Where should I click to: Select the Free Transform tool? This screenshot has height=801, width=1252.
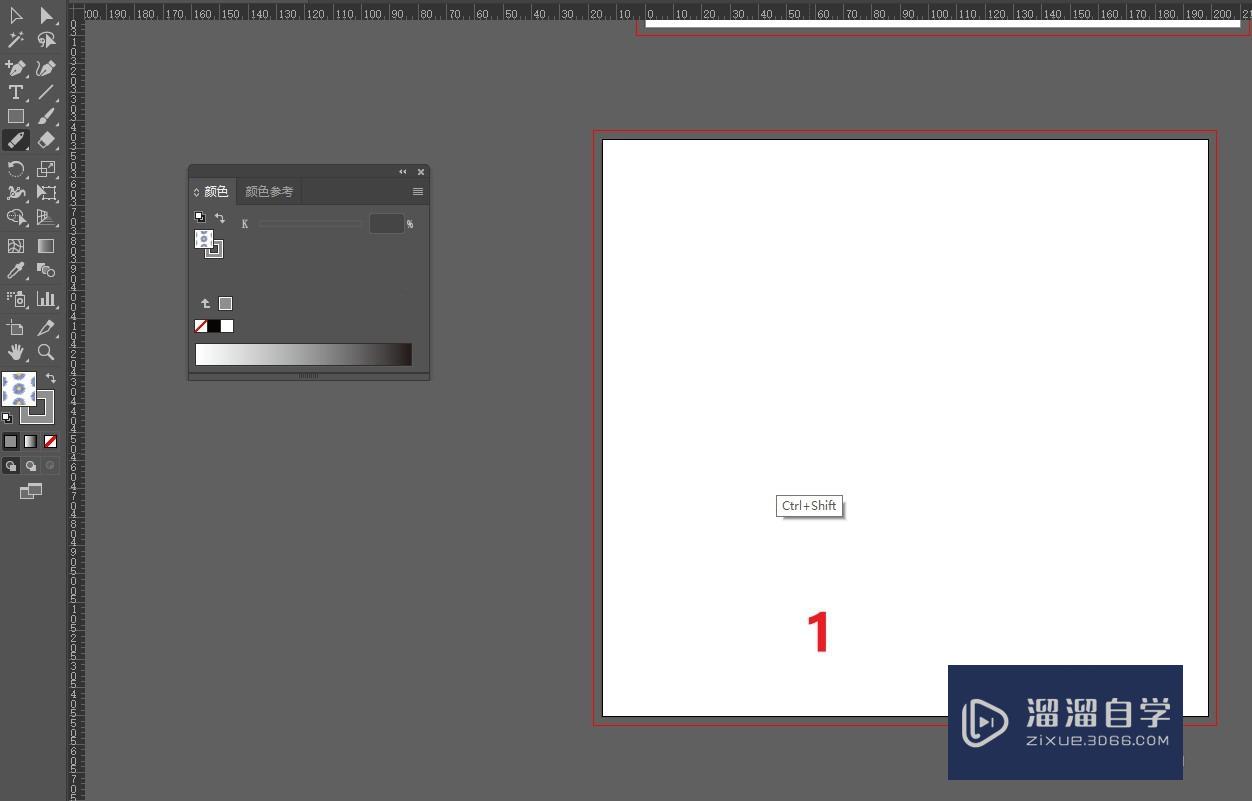[46, 193]
